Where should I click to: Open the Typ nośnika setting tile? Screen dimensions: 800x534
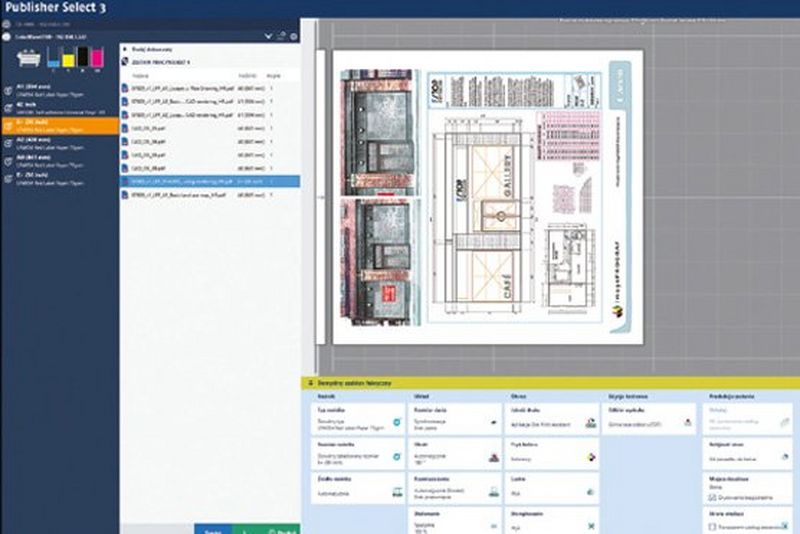[358, 419]
